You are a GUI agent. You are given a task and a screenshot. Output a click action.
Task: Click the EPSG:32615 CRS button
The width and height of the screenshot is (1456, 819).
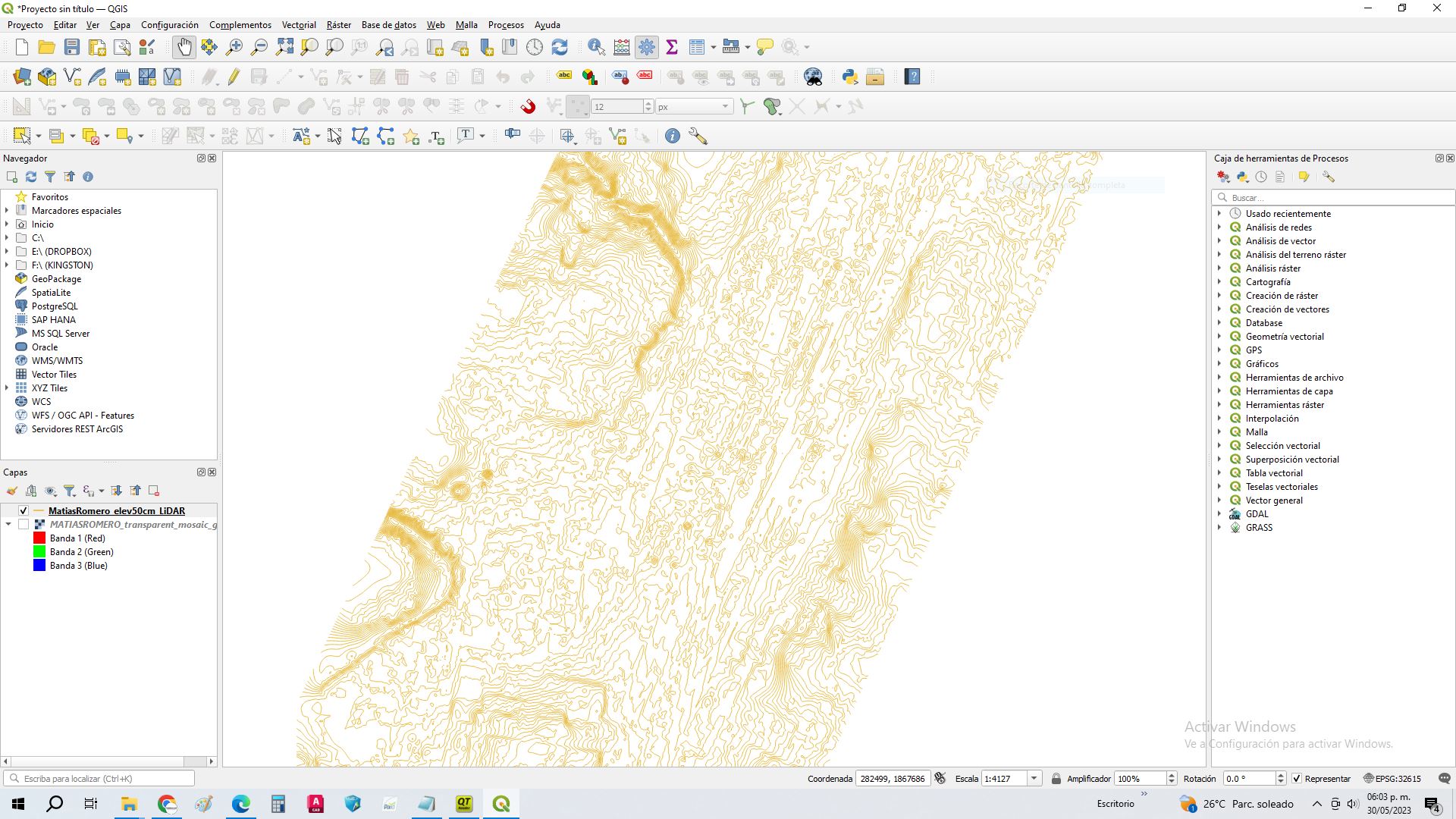[x=1392, y=779]
